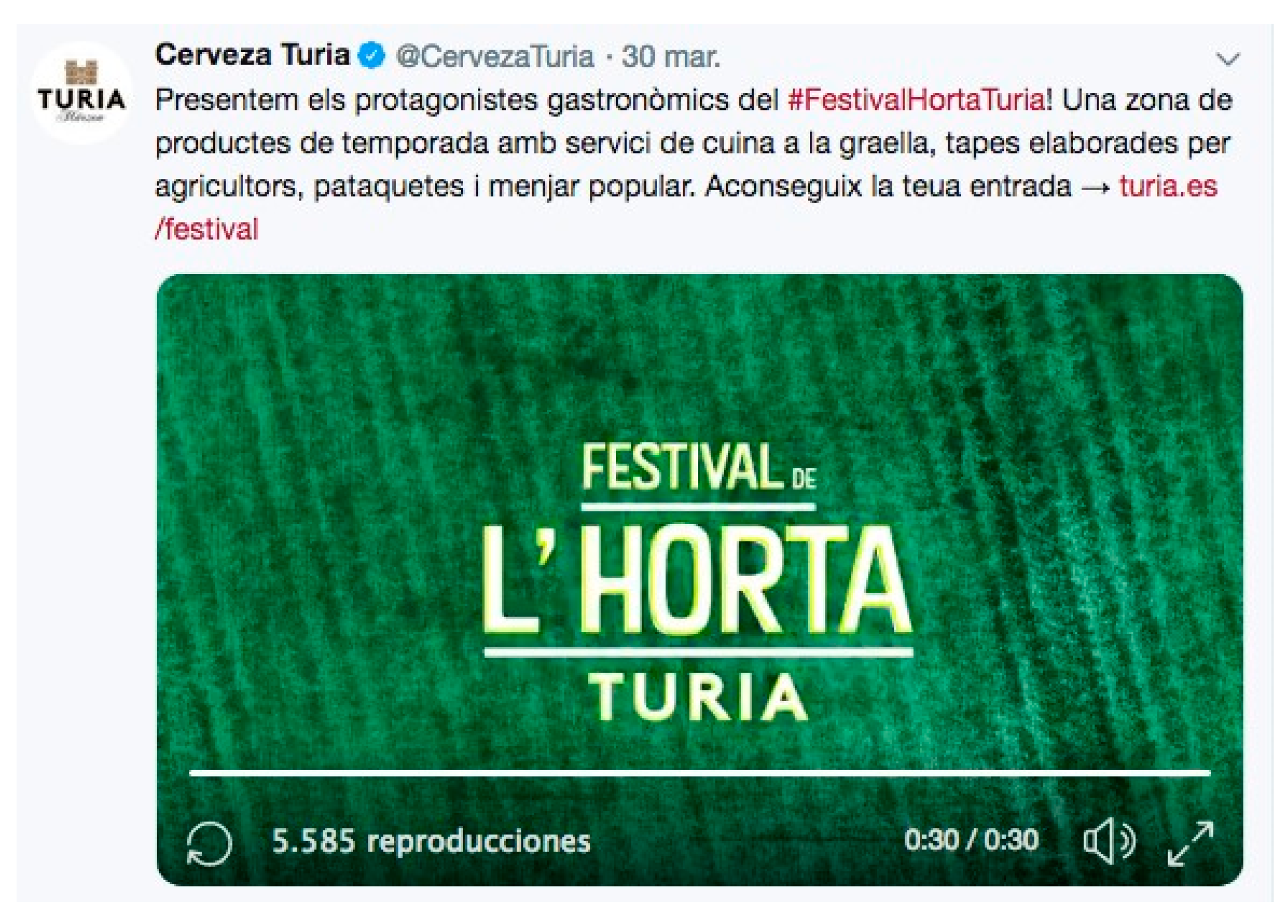Click the FESTIVAL DE heading in video
Viewport: 1288px width, 924px height.
click(699, 467)
